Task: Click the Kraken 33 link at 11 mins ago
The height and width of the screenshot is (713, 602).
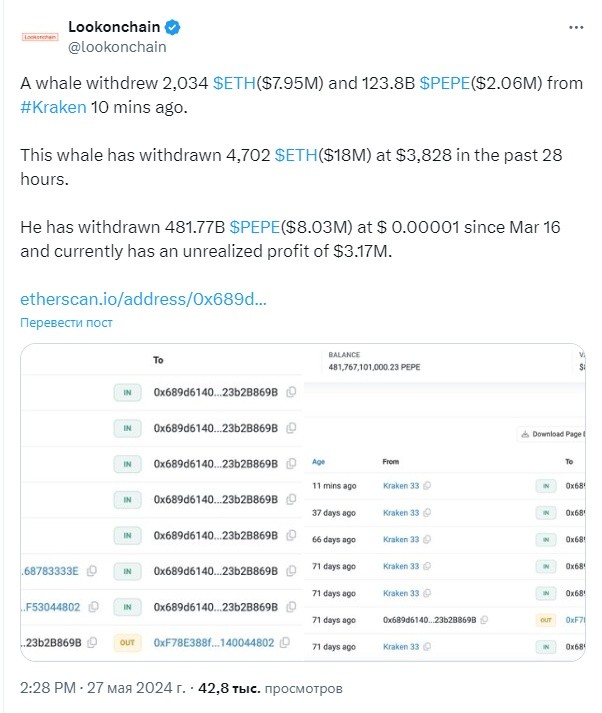Action: (401, 486)
